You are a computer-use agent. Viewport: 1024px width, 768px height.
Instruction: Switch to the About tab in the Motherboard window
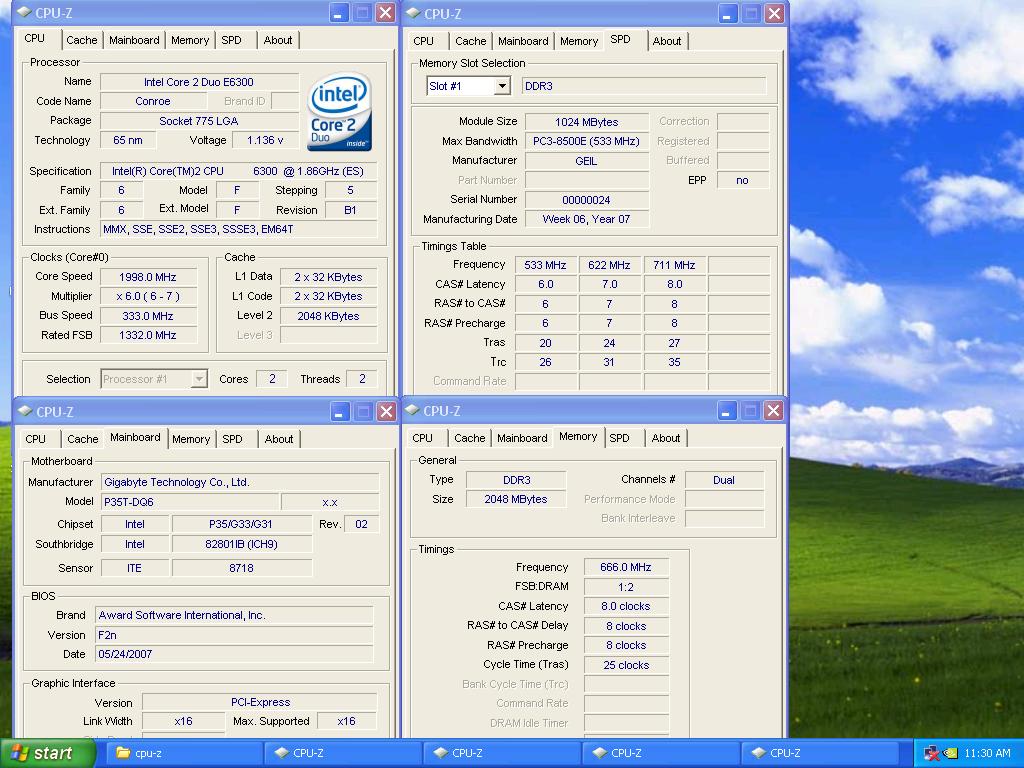click(x=279, y=439)
